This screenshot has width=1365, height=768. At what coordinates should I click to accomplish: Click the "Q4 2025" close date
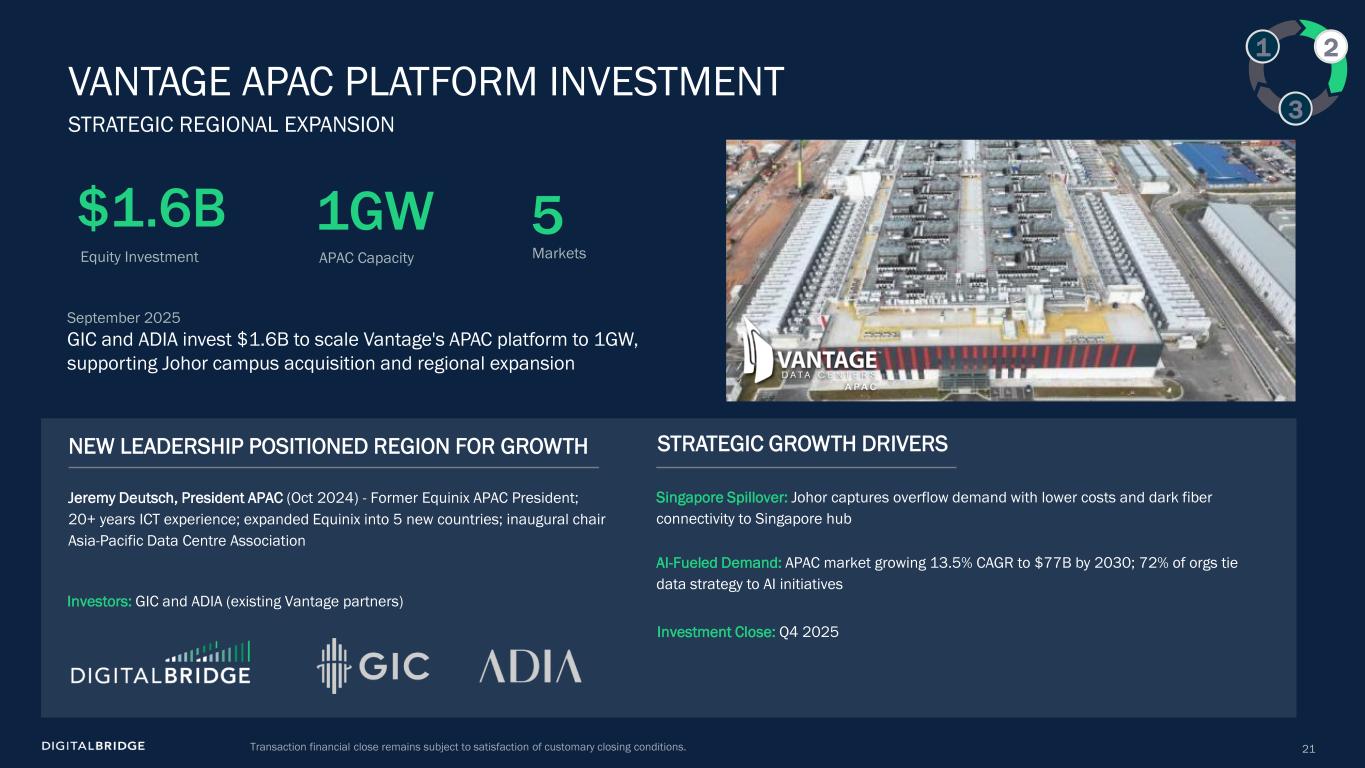coord(809,632)
